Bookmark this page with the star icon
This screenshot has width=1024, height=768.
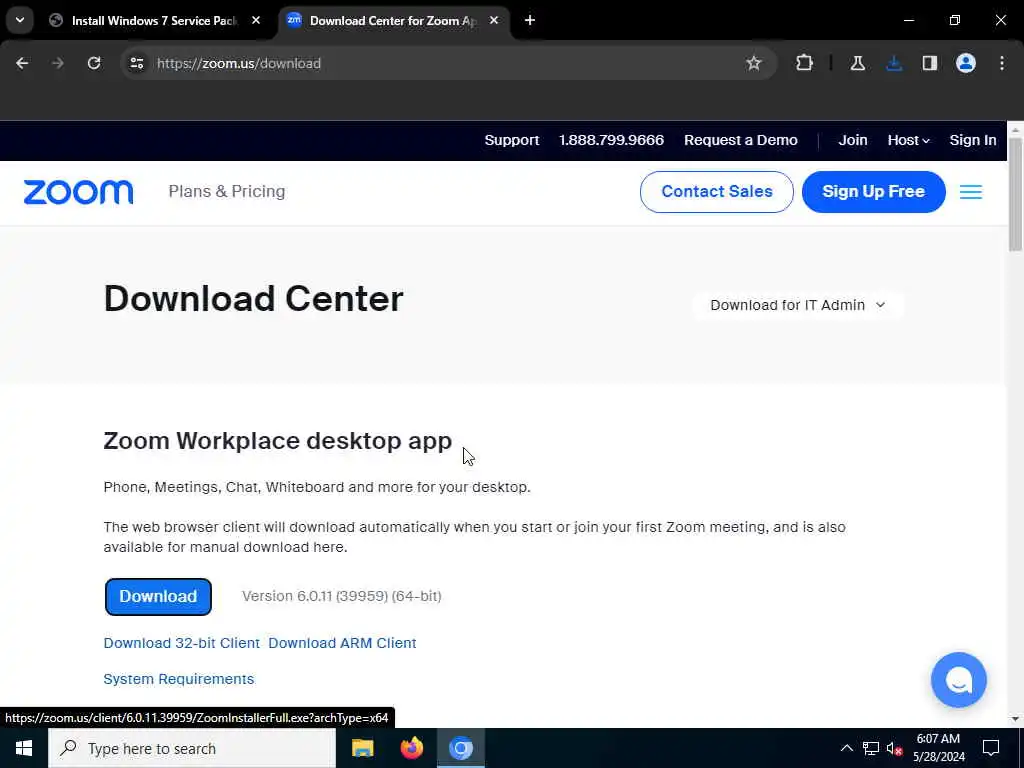tap(754, 63)
